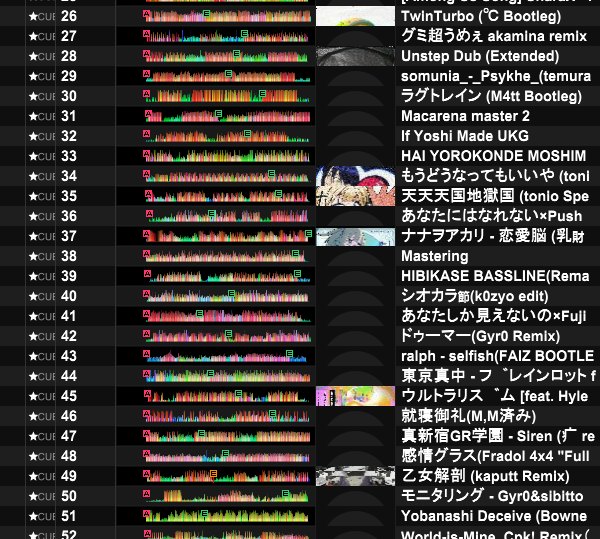Select track 'HIBIKASE BASSLINE(Rema'
This screenshot has height=539, width=600.
495,276
